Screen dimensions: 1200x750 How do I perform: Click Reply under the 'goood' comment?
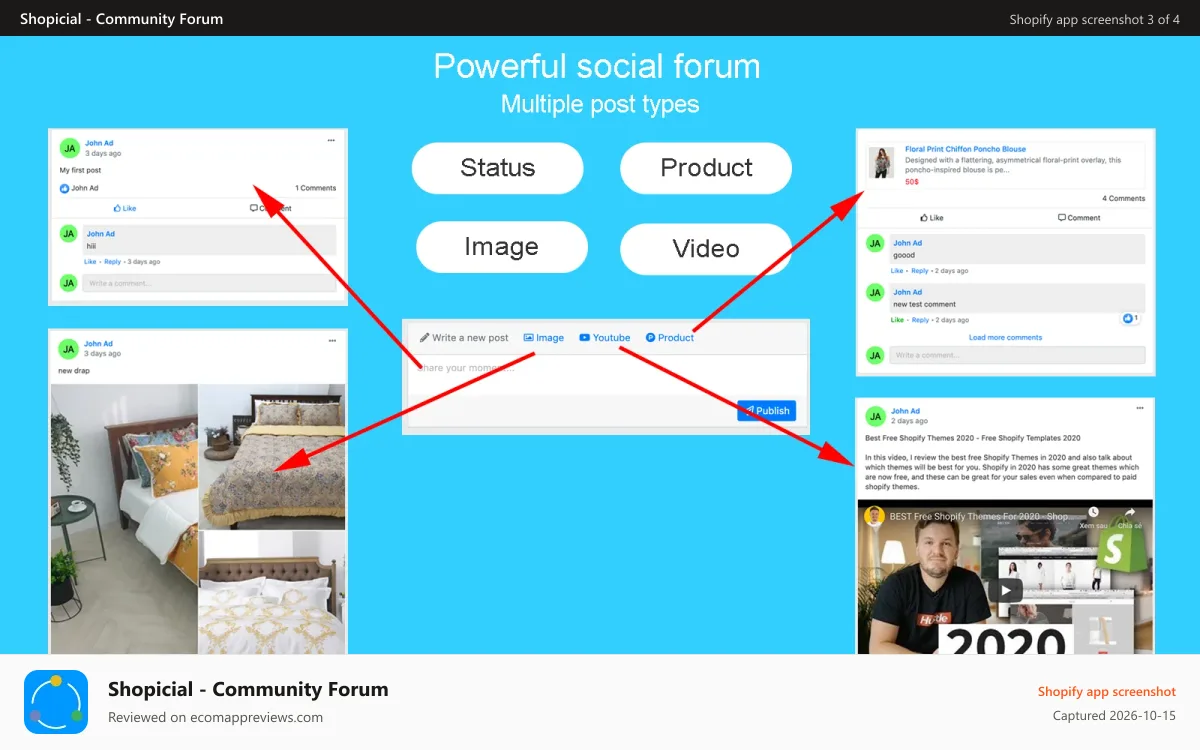pos(919,271)
